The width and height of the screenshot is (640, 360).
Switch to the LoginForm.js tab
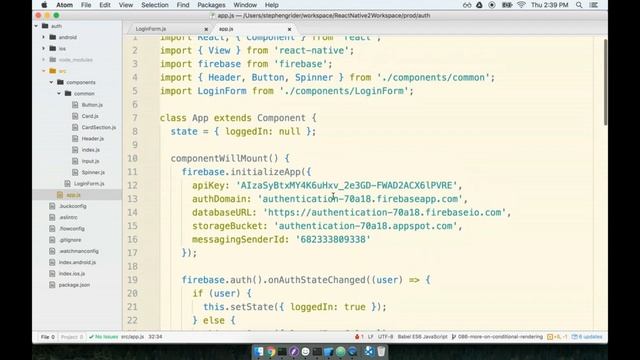tap(151, 29)
